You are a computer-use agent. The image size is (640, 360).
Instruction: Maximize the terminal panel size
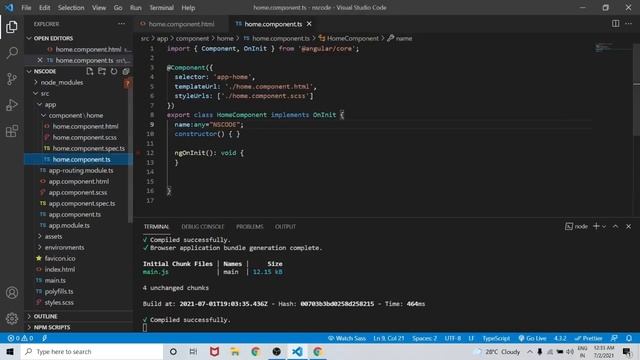click(616, 226)
